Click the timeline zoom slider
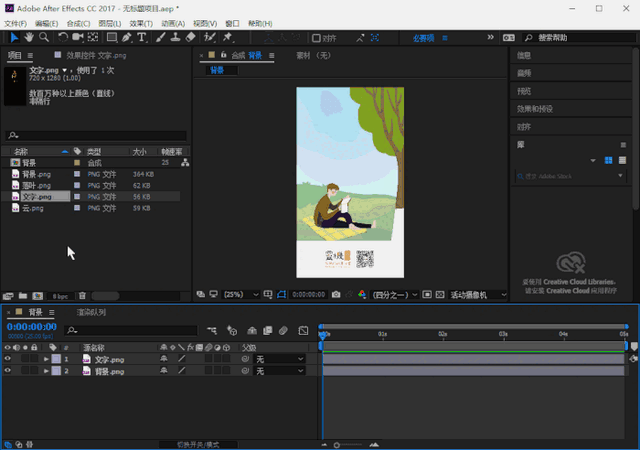 (337, 445)
